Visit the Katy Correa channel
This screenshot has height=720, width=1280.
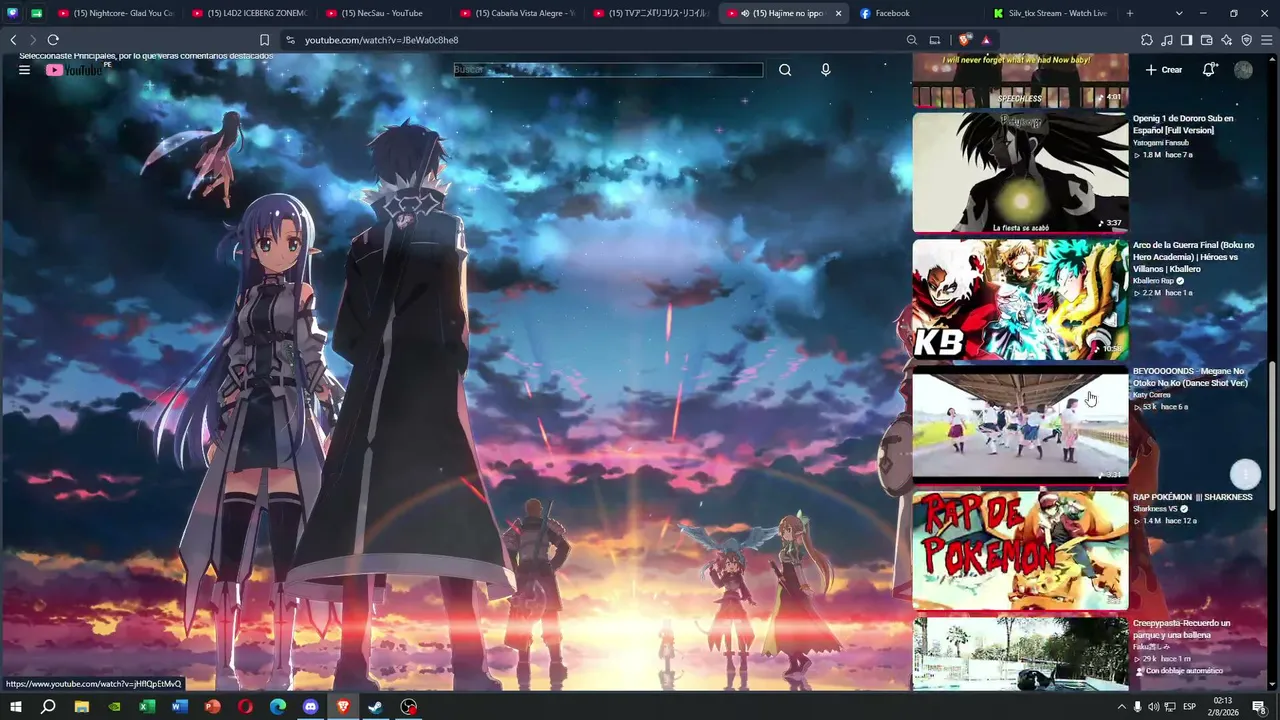tap(1152, 395)
